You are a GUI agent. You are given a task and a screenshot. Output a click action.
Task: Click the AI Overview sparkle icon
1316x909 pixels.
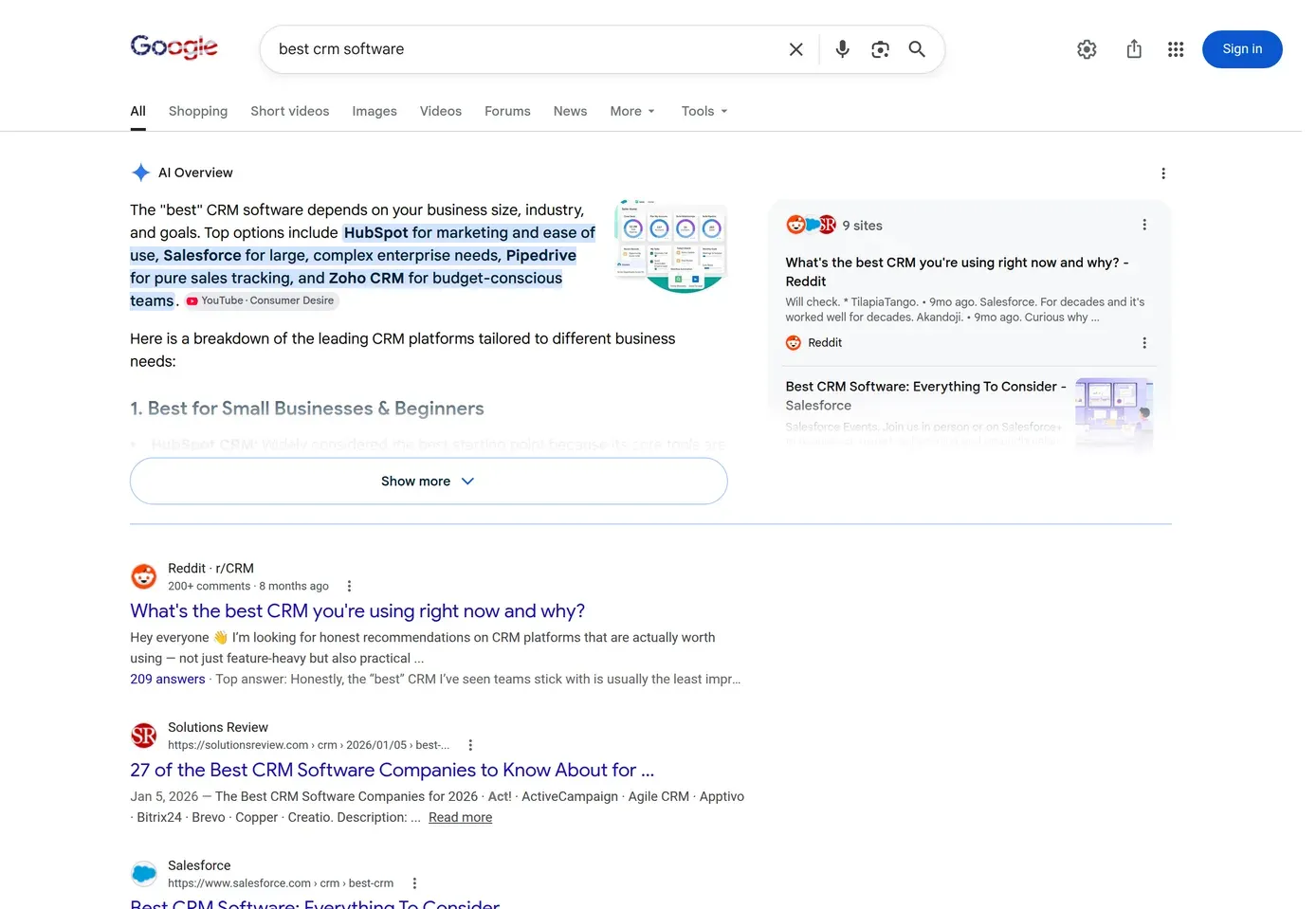pos(140,173)
